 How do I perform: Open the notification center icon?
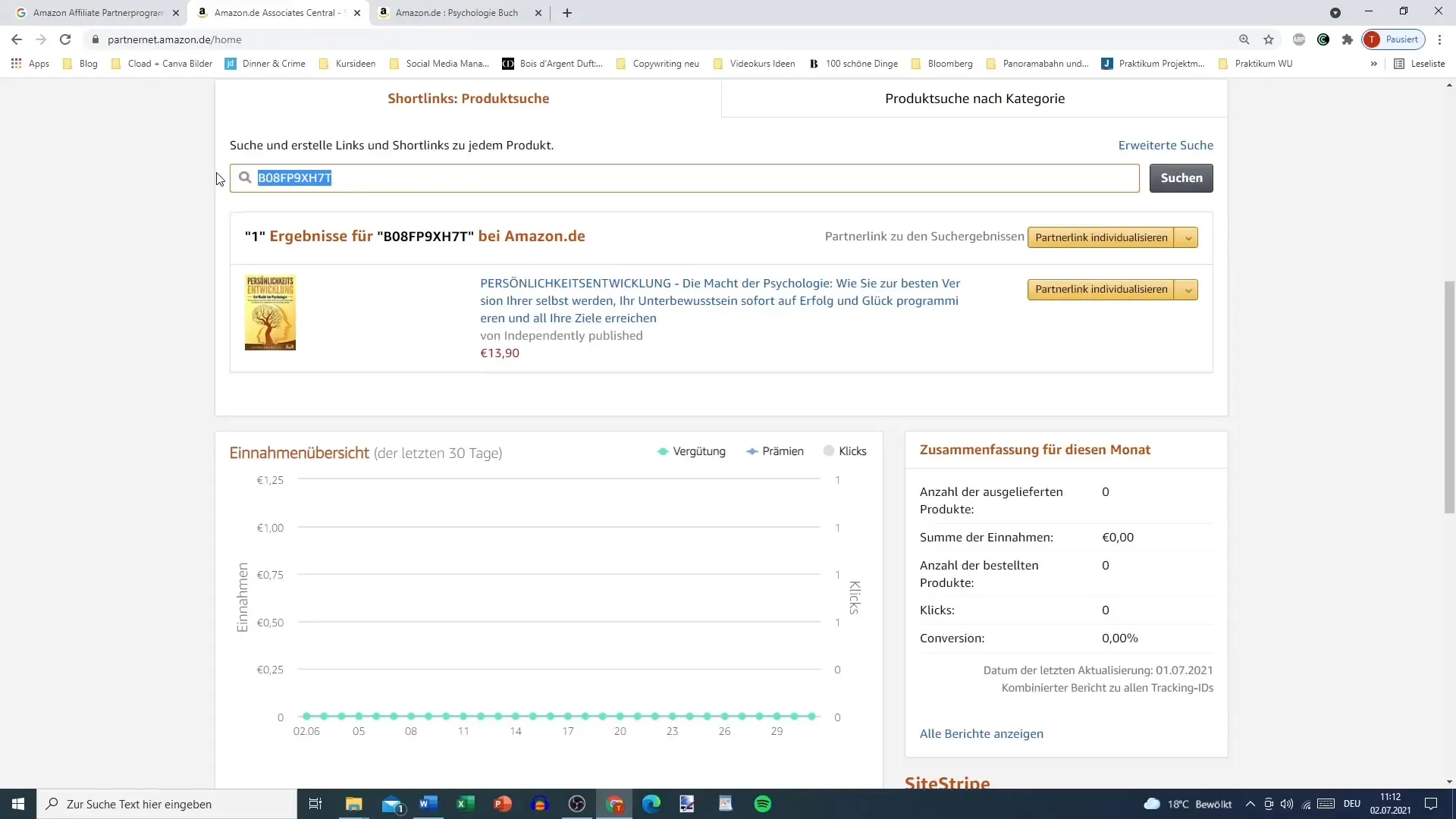point(1431,804)
